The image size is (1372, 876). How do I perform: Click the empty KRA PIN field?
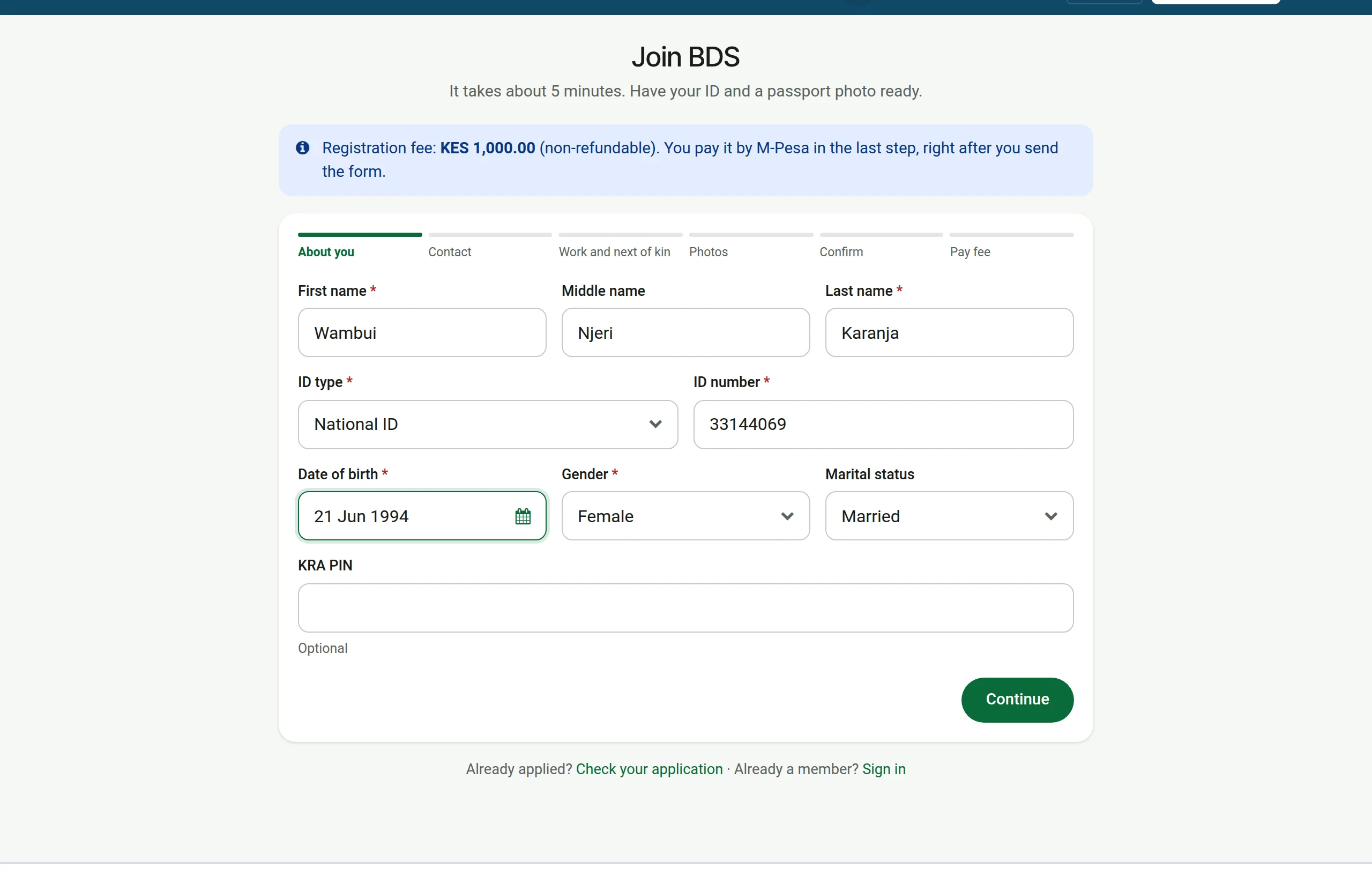(685, 608)
